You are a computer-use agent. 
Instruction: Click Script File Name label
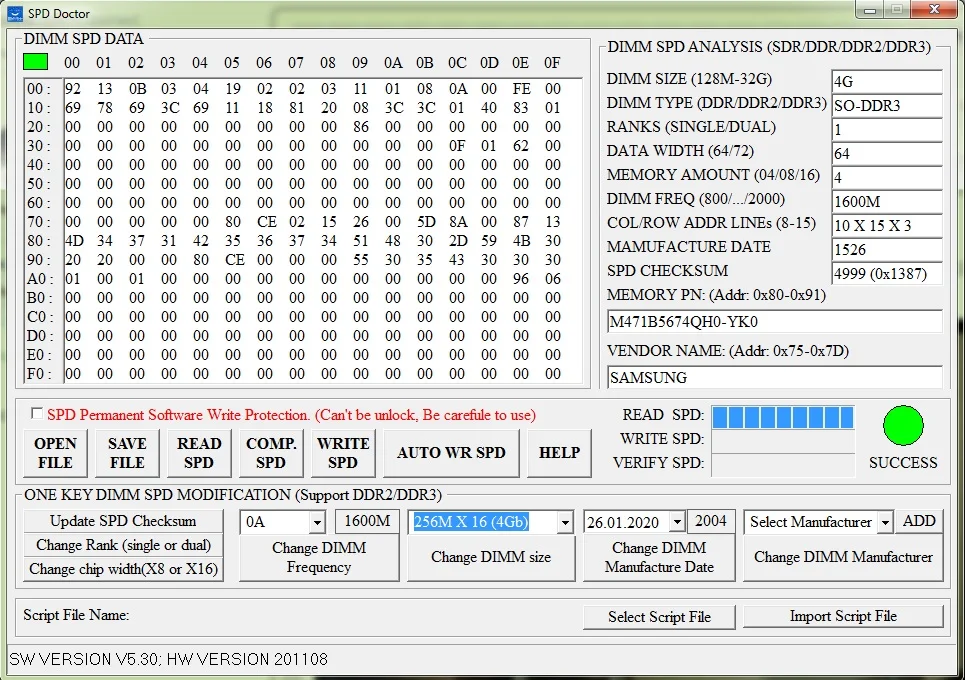[76, 615]
